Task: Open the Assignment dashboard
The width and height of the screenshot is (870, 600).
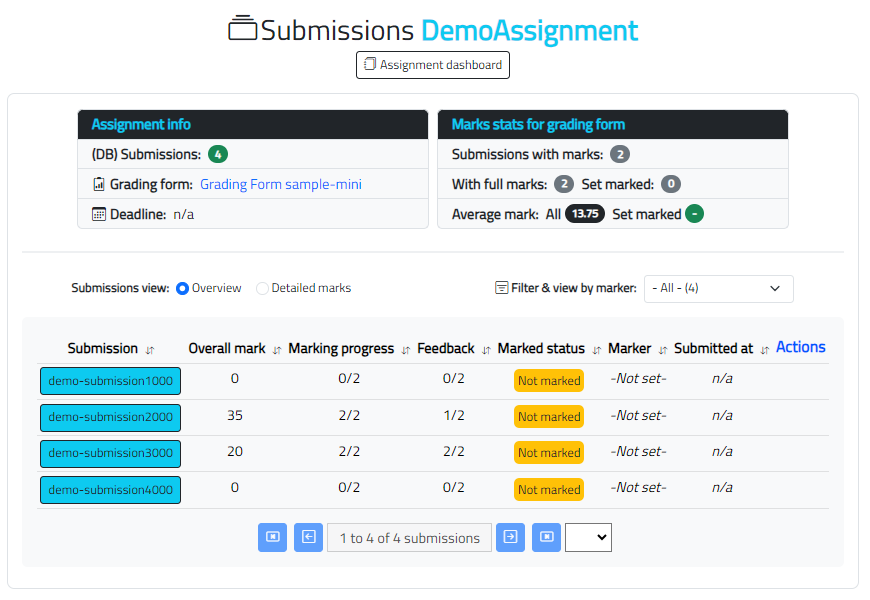Action: [x=433, y=64]
